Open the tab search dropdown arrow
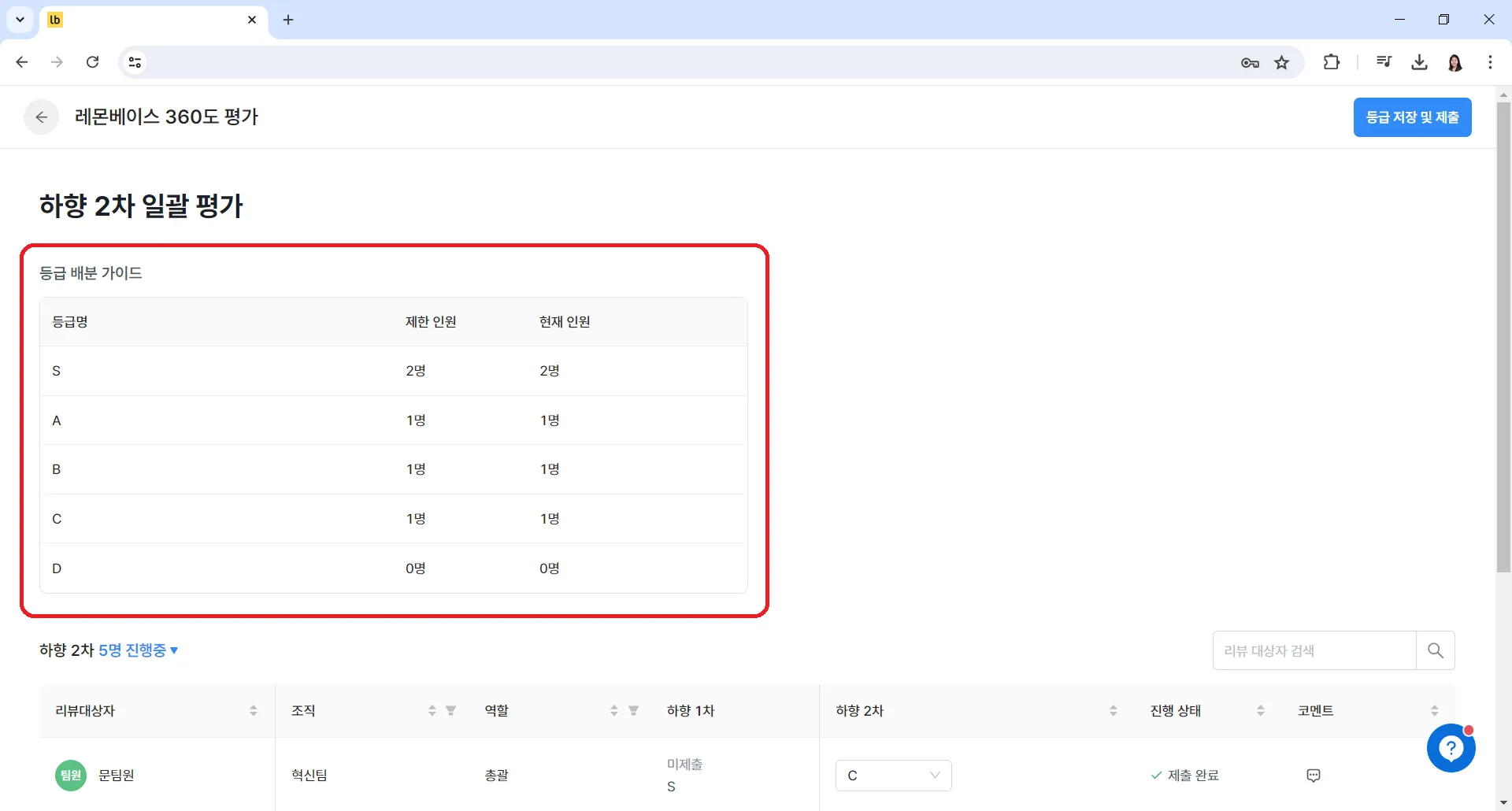Screen dimensions: 1512x811 pyautogui.click(x=20, y=20)
